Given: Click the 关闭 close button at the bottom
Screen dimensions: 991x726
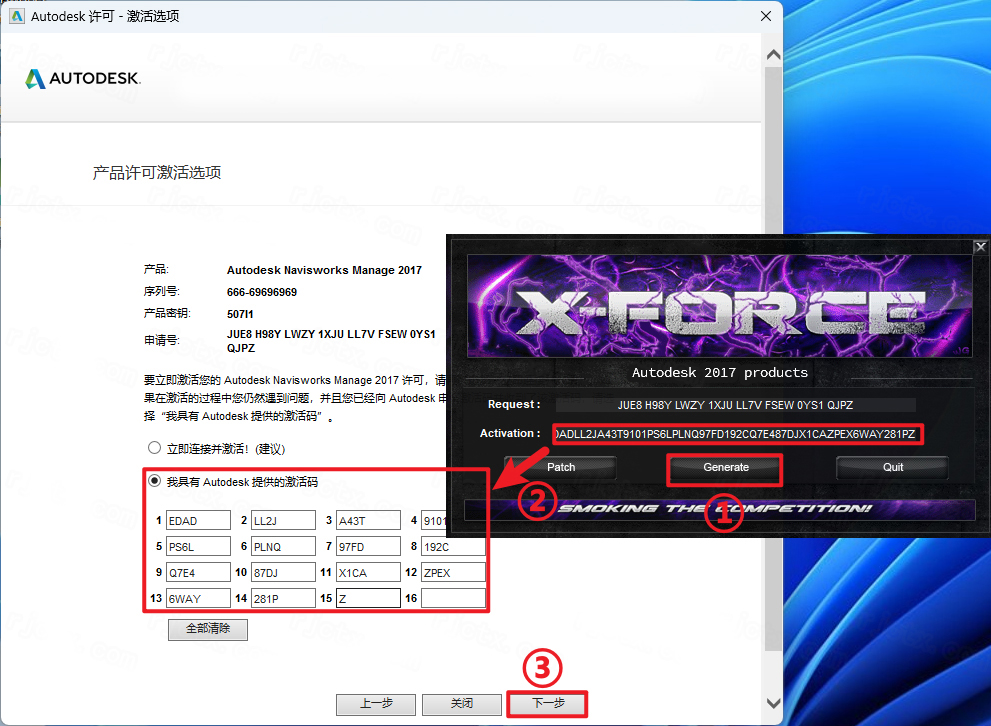Looking at the screenshot, I should pos(462,704).
